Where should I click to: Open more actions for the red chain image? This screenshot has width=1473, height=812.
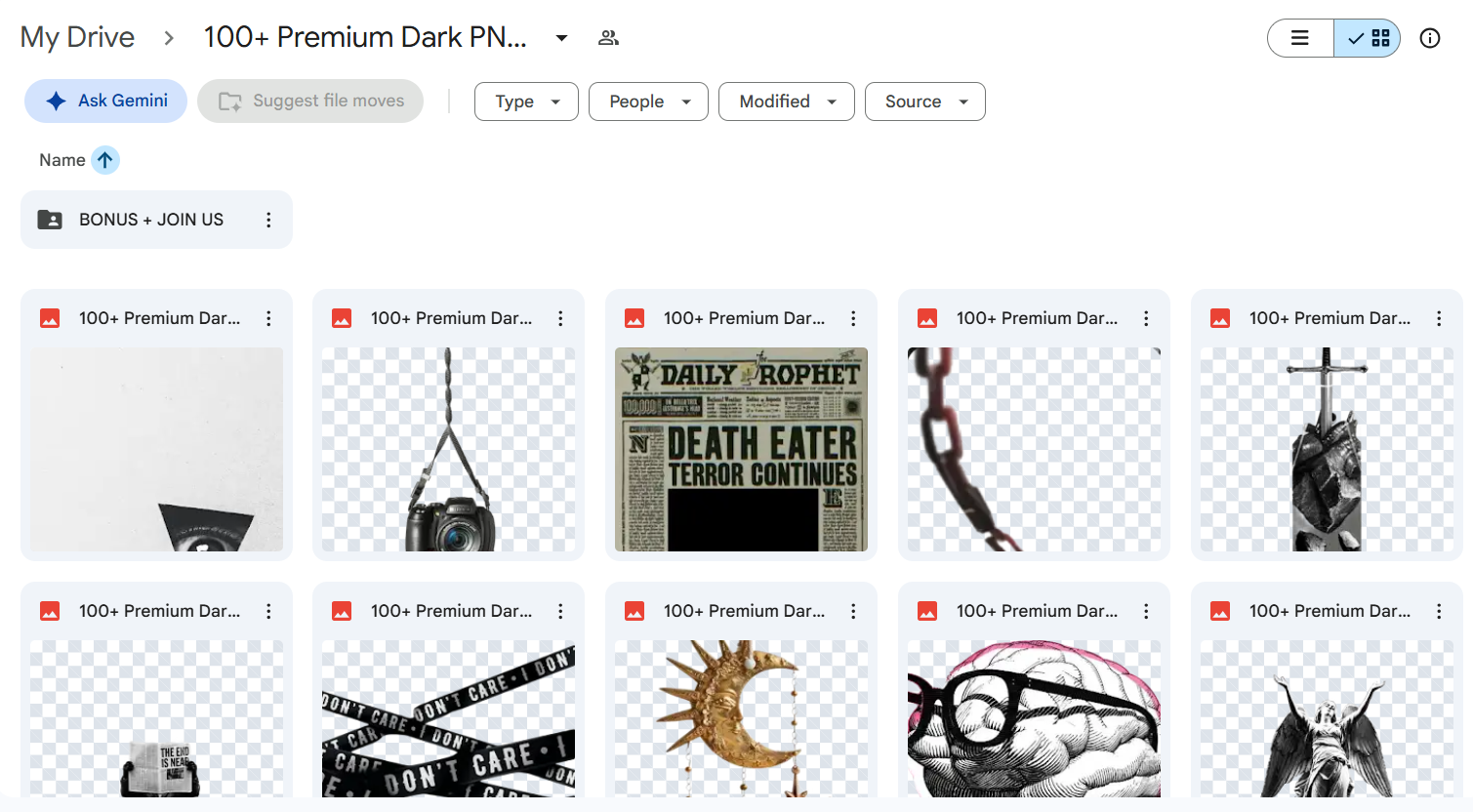point(1146,318)
